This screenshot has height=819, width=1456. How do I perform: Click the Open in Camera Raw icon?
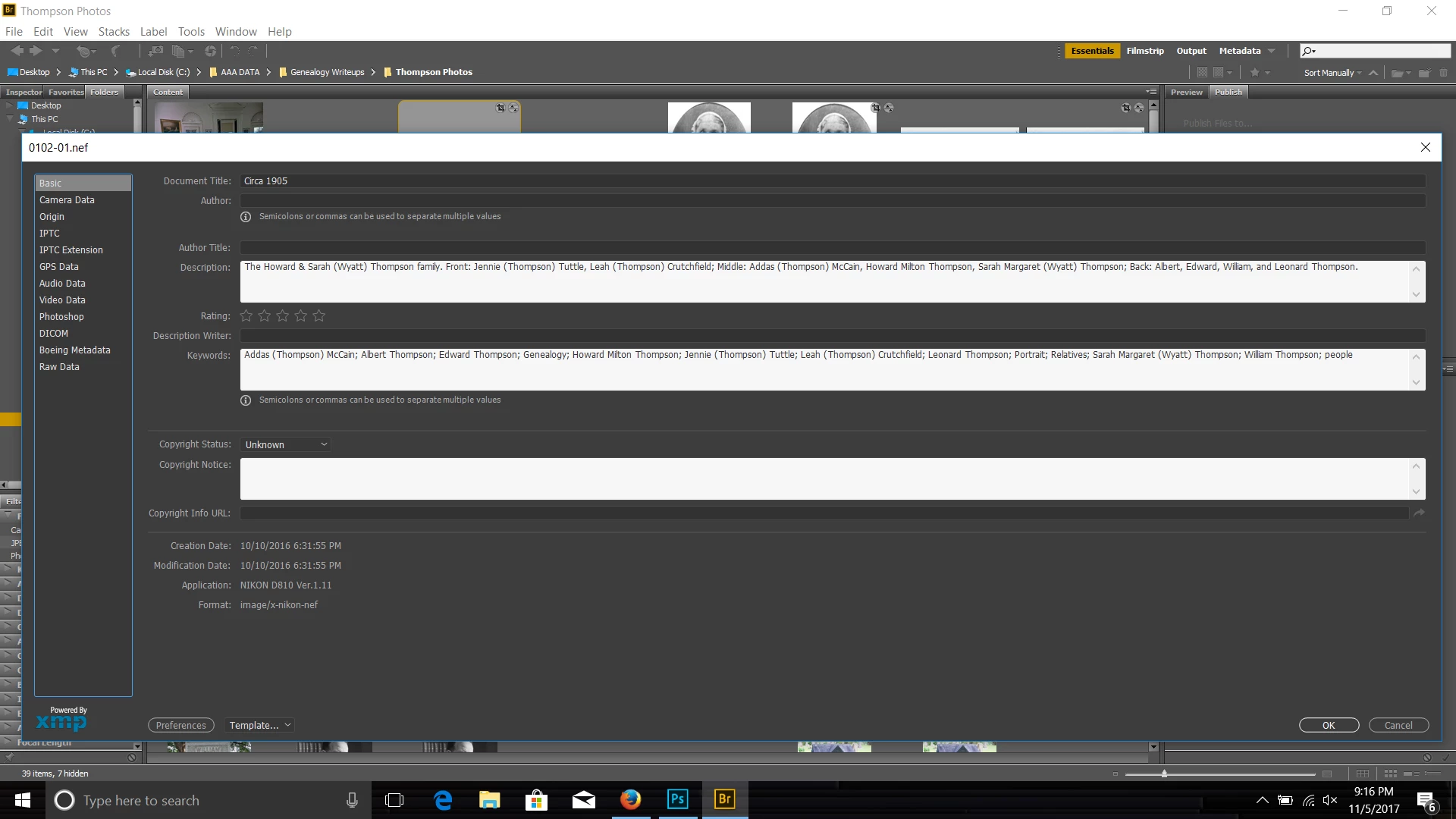pyautogui.click(x=211, y=52)
